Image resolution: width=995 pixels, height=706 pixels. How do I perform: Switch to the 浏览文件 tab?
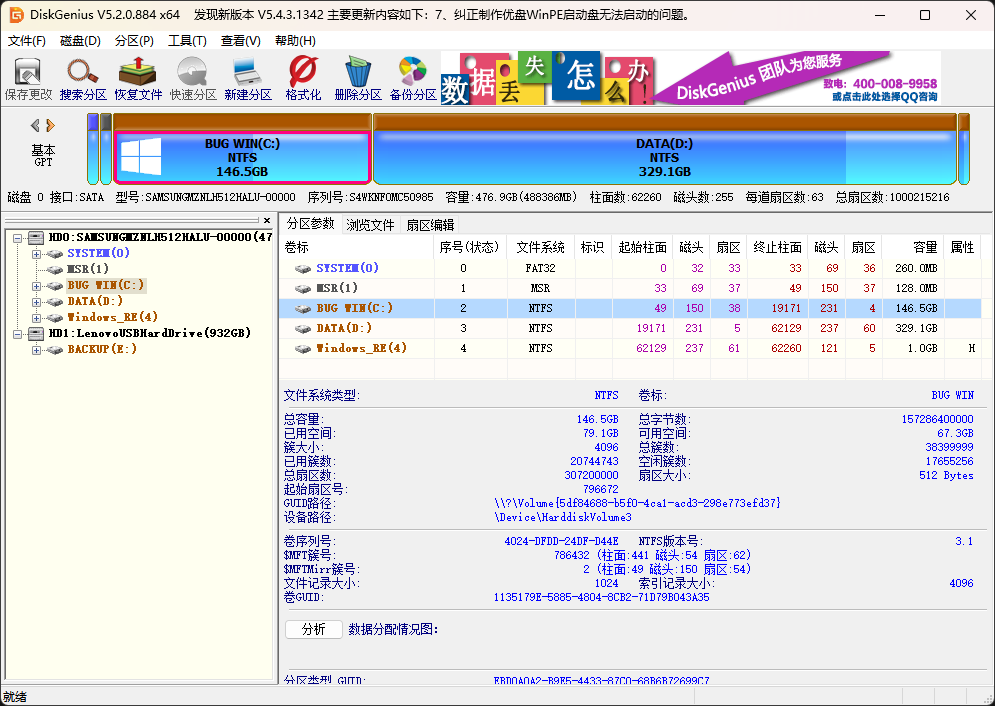(x=370, y=225)
